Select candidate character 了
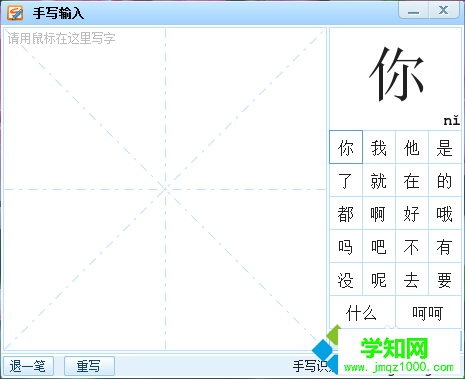The image size is (465, 379). tap(346, 180)
